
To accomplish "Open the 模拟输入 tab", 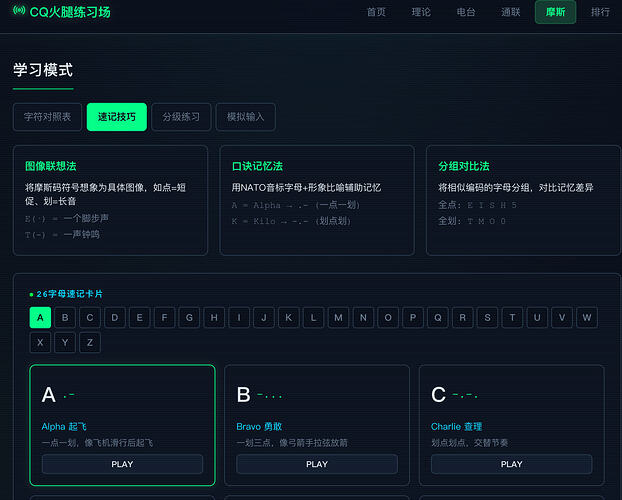I will 245,117.
